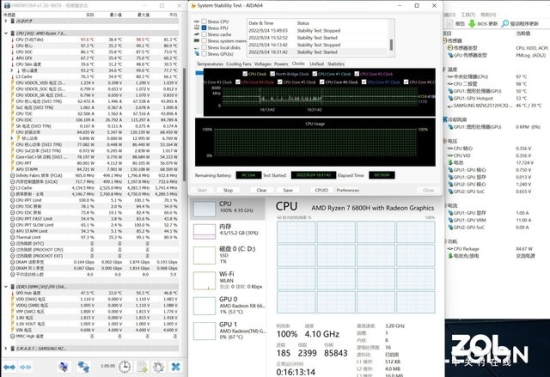Select the log row started at 16:31:42
The width and height of the screenshot is (550, 377).
tap(318, 52)
